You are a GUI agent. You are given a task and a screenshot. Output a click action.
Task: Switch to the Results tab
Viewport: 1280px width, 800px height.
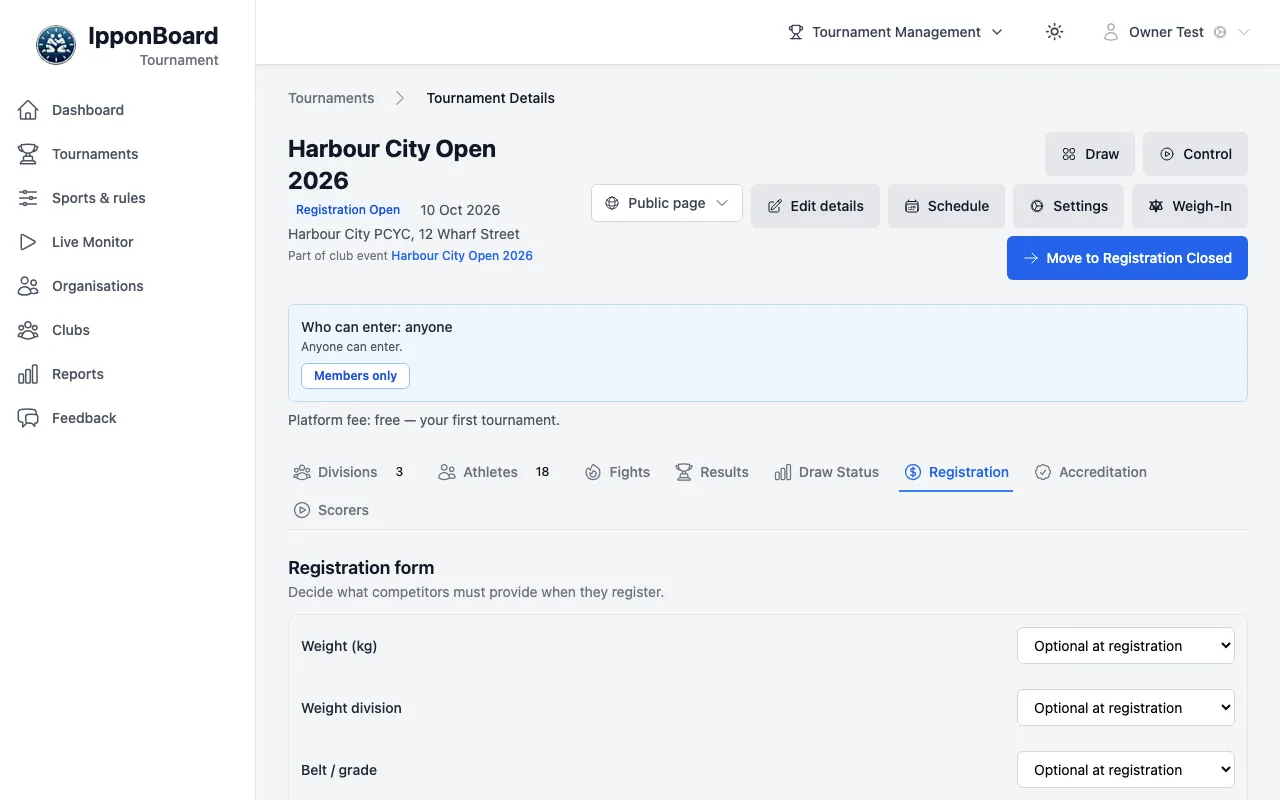click(711, 472)
